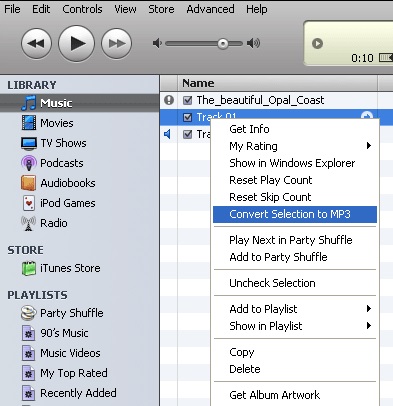The width and height of the screenshot is (393, 406).
Task: Choose Convert Selection to MP3
Action: [x=295, y=214]
